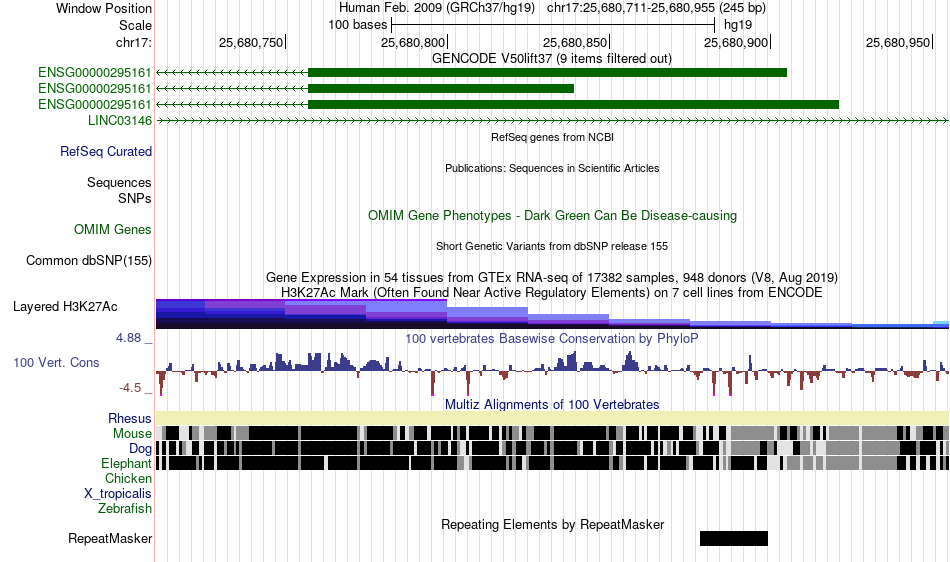Open the 100 Vert. Cons label
This screenshot has height=562, width=950.
click(56, 363)
